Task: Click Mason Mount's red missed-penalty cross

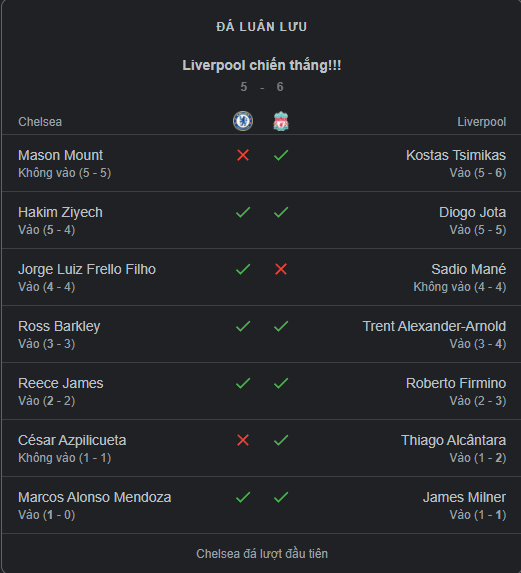Action: pyautogui.click(x=243, y=155)
